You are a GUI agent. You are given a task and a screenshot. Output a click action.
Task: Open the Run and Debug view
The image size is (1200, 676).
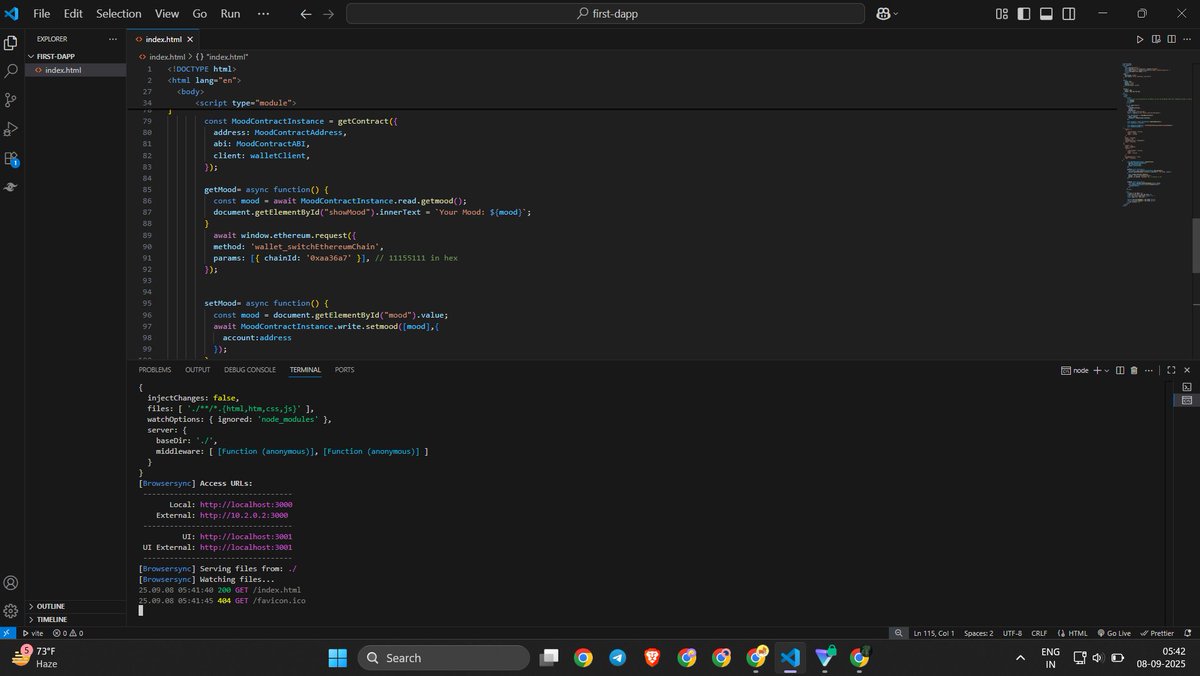[x=11, y=129]
